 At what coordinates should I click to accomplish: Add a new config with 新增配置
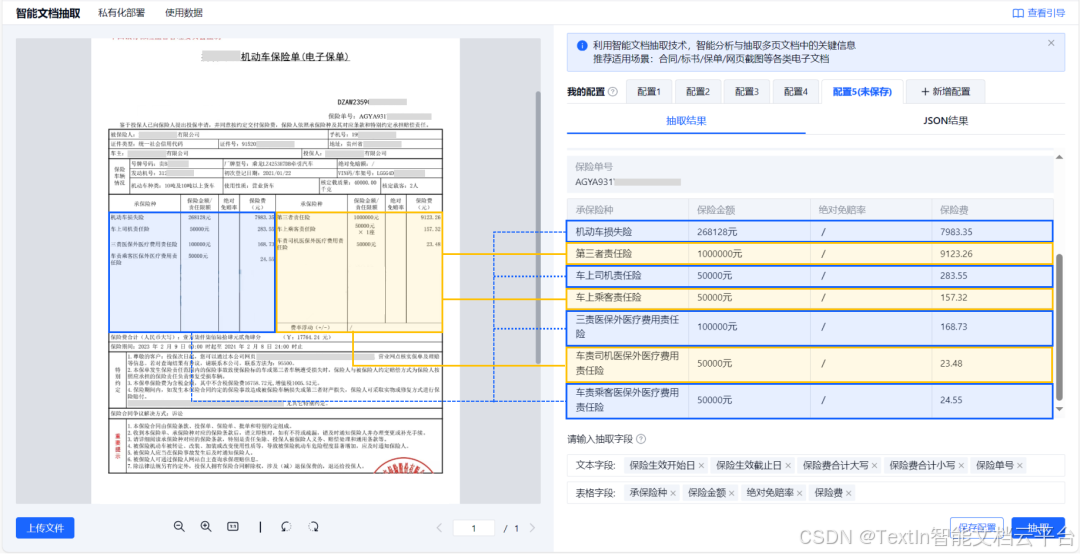coord(946,92)
